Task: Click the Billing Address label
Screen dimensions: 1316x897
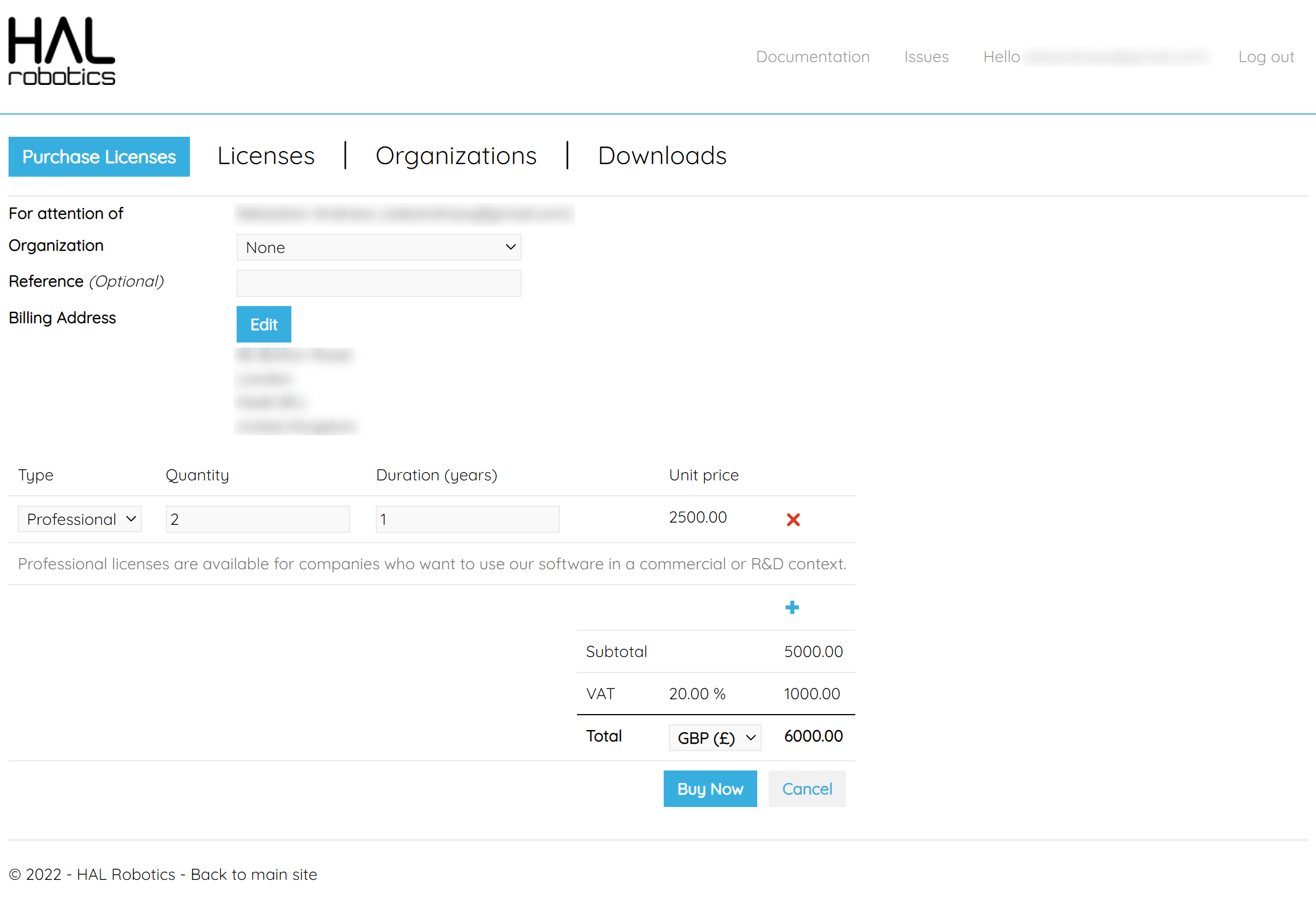Action: point(62,317)
